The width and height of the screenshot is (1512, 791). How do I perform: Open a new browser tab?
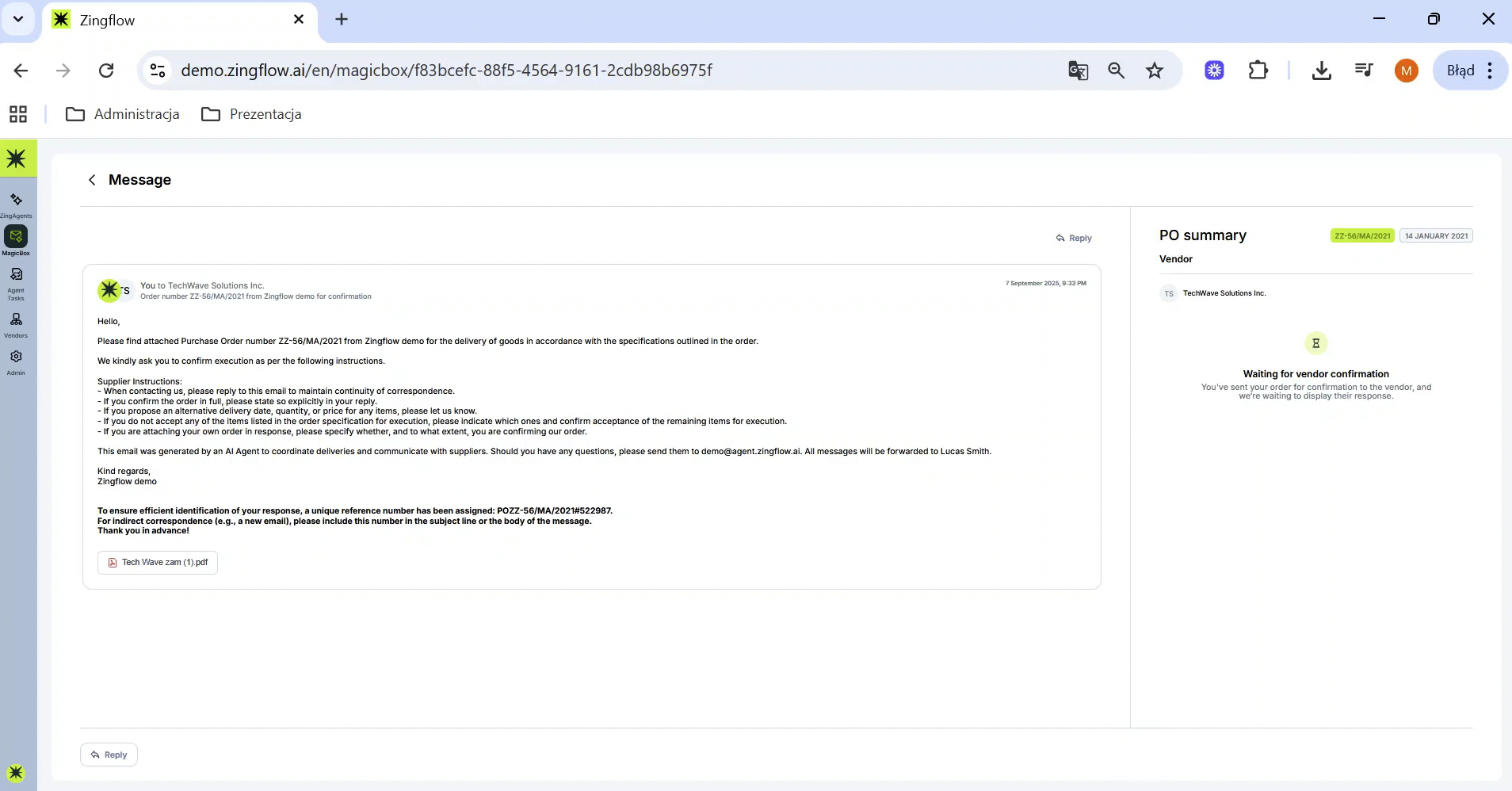click(342, 19)
